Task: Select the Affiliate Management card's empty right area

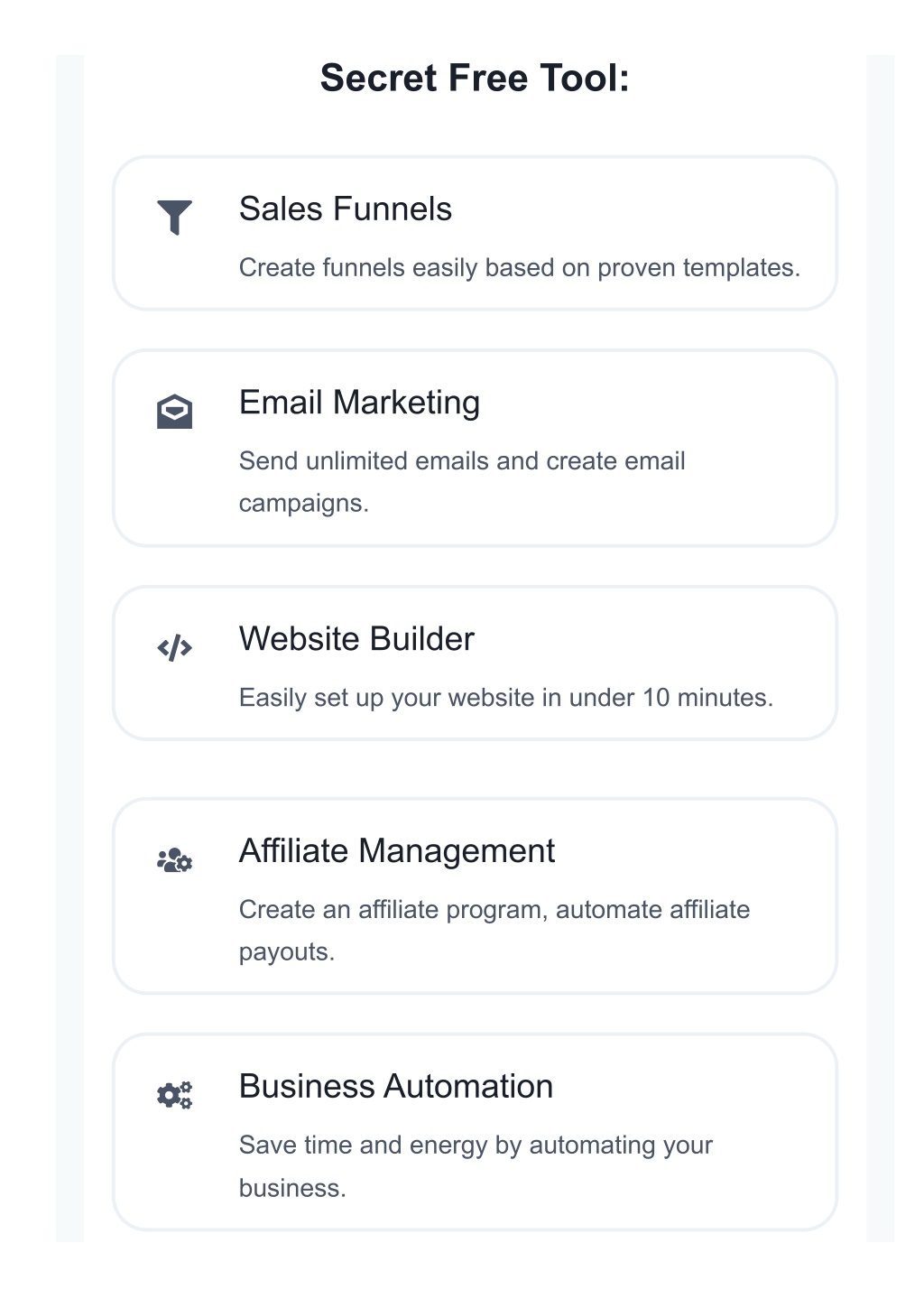Action: (x=792, y=895)
